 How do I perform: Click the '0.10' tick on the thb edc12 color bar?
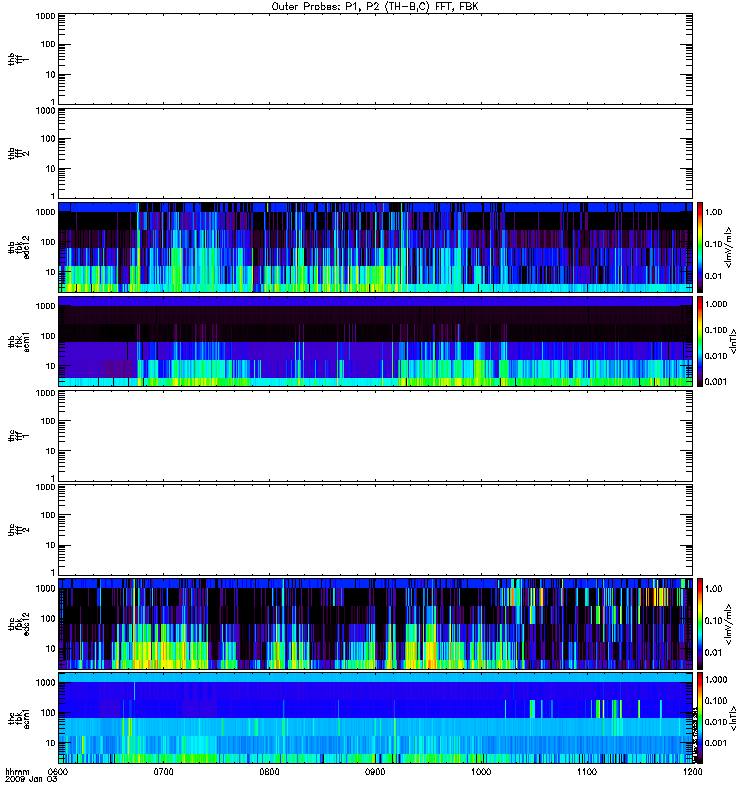(x=713, y=244)
